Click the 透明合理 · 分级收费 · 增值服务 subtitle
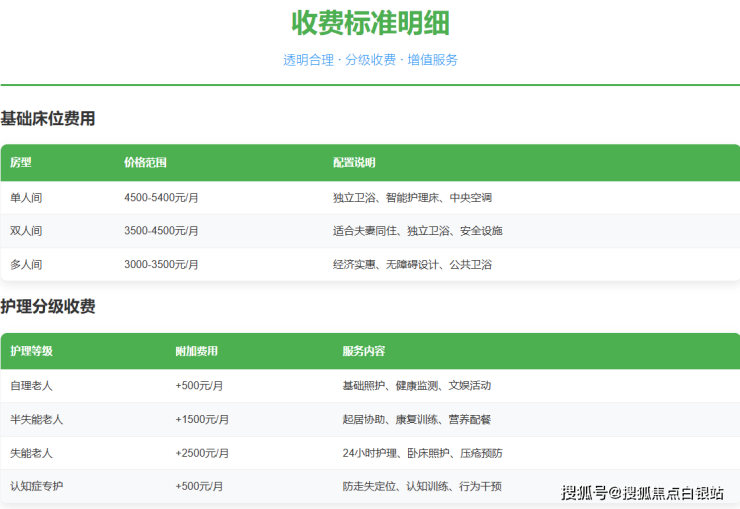The height and width of the screenshot is (509, 740). click(x=370, y=60)
